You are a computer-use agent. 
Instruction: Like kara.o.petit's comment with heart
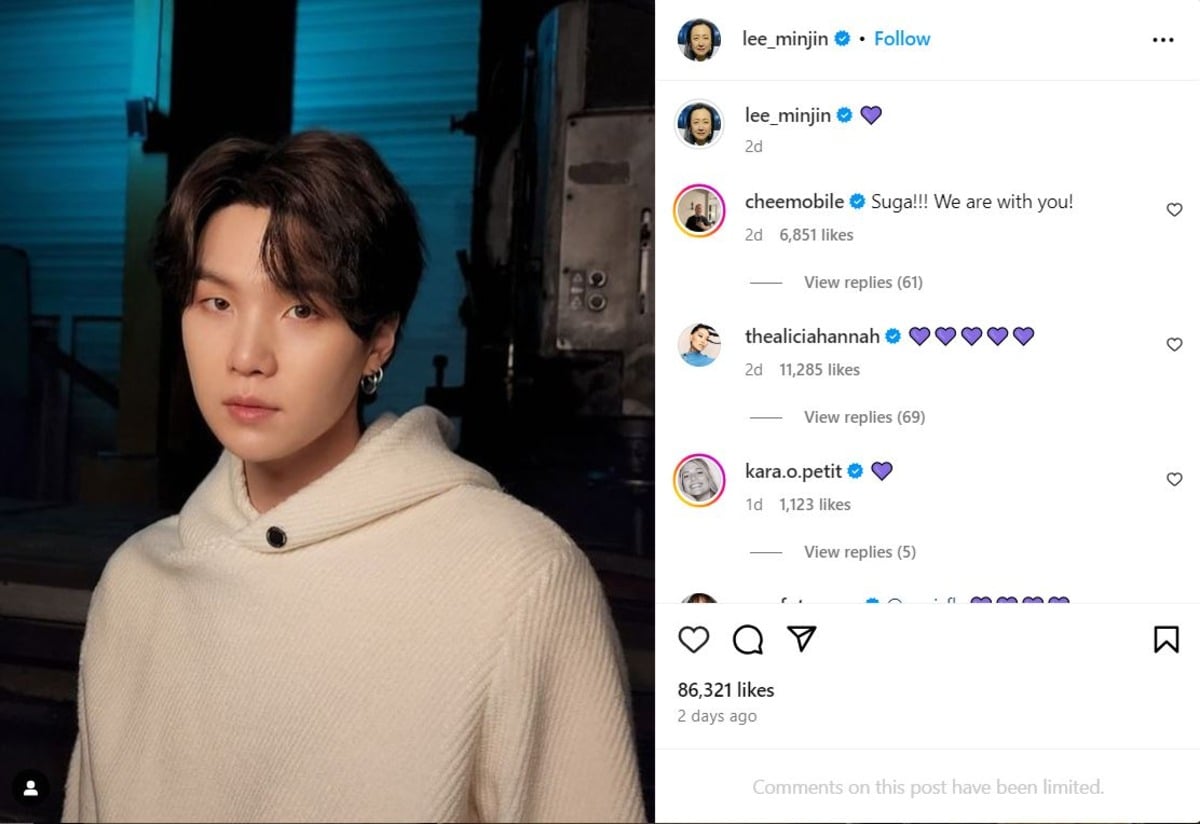click(1174, 480)
